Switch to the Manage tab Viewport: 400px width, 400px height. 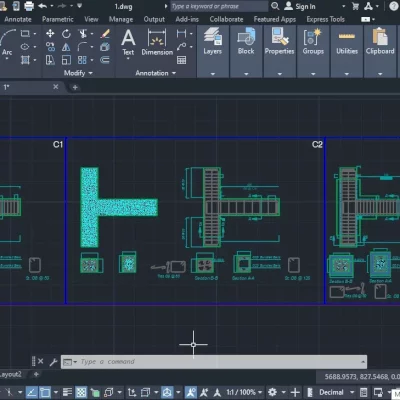pyautogui.click(x=121, y=19)
